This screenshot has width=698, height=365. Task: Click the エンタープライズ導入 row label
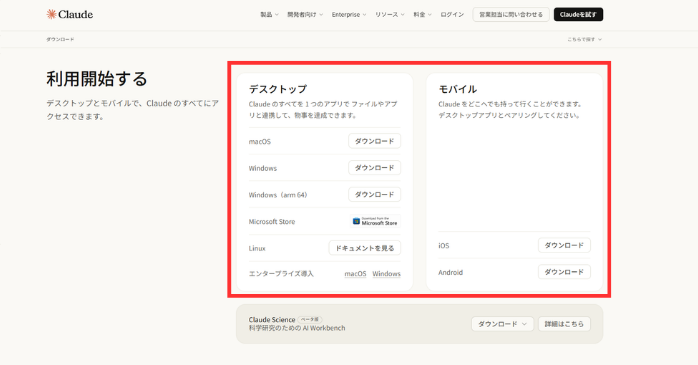(281, 274)
